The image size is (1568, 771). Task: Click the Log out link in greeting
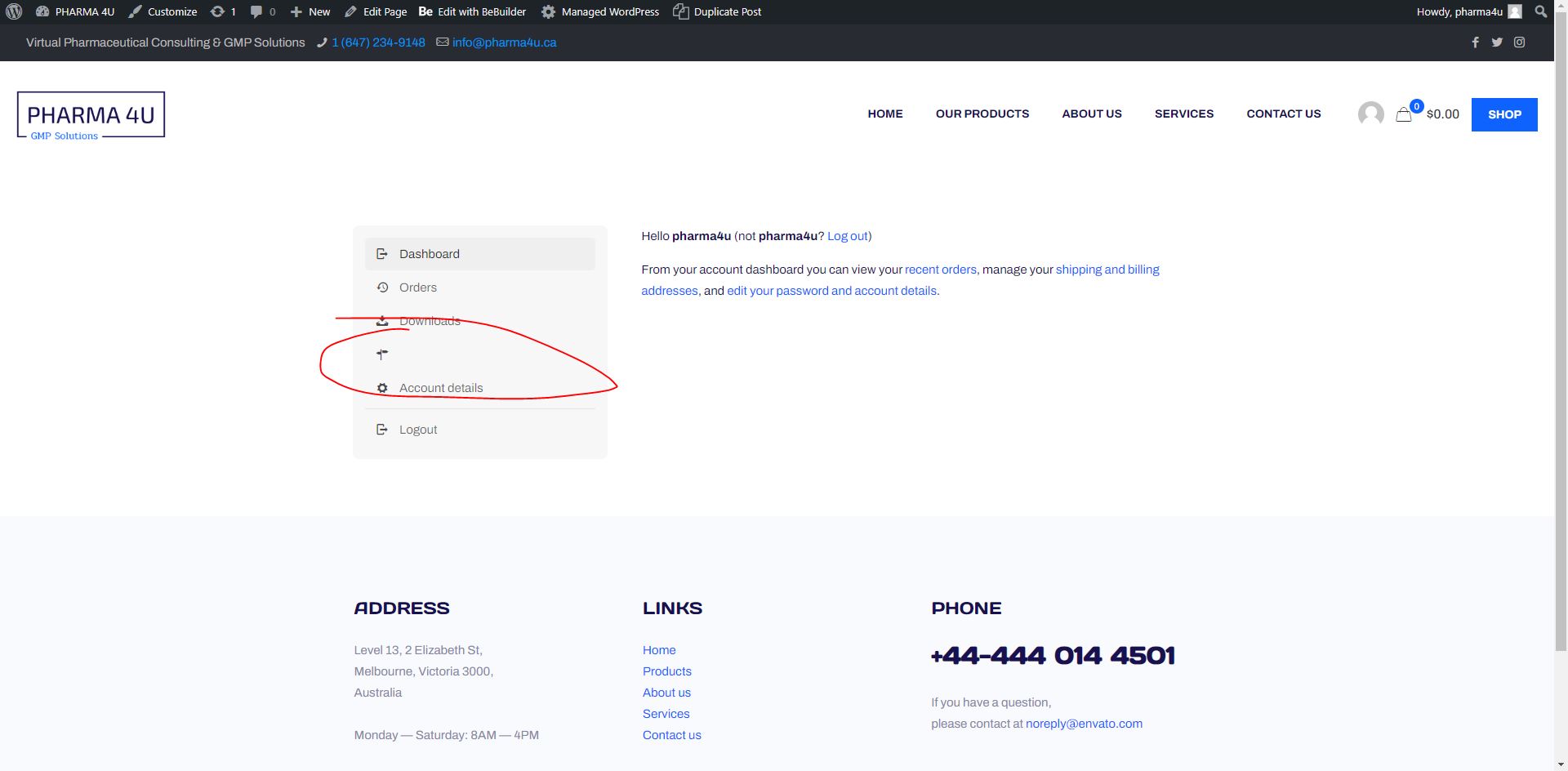[x=848, y=236]
